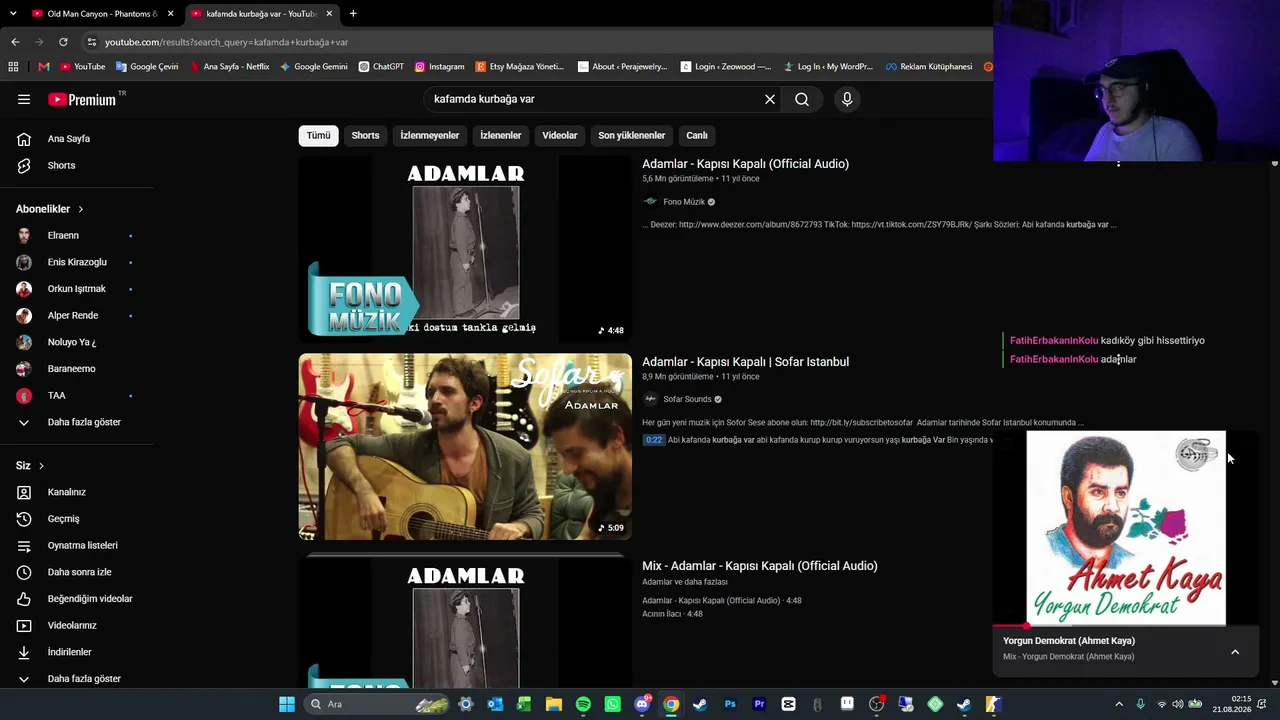1280x720 pixels.
Task: Submit search with the magnifier icon
Action: (802, 99)
